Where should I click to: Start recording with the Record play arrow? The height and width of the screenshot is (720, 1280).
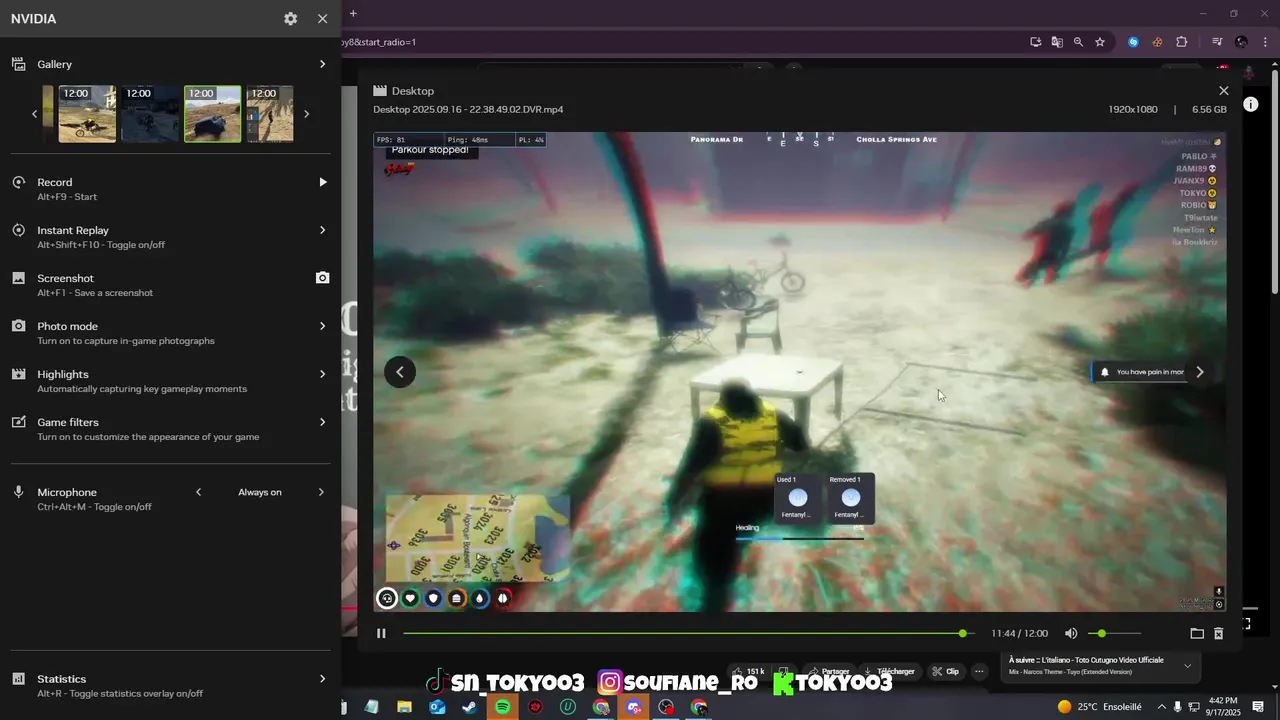point(322,182)
